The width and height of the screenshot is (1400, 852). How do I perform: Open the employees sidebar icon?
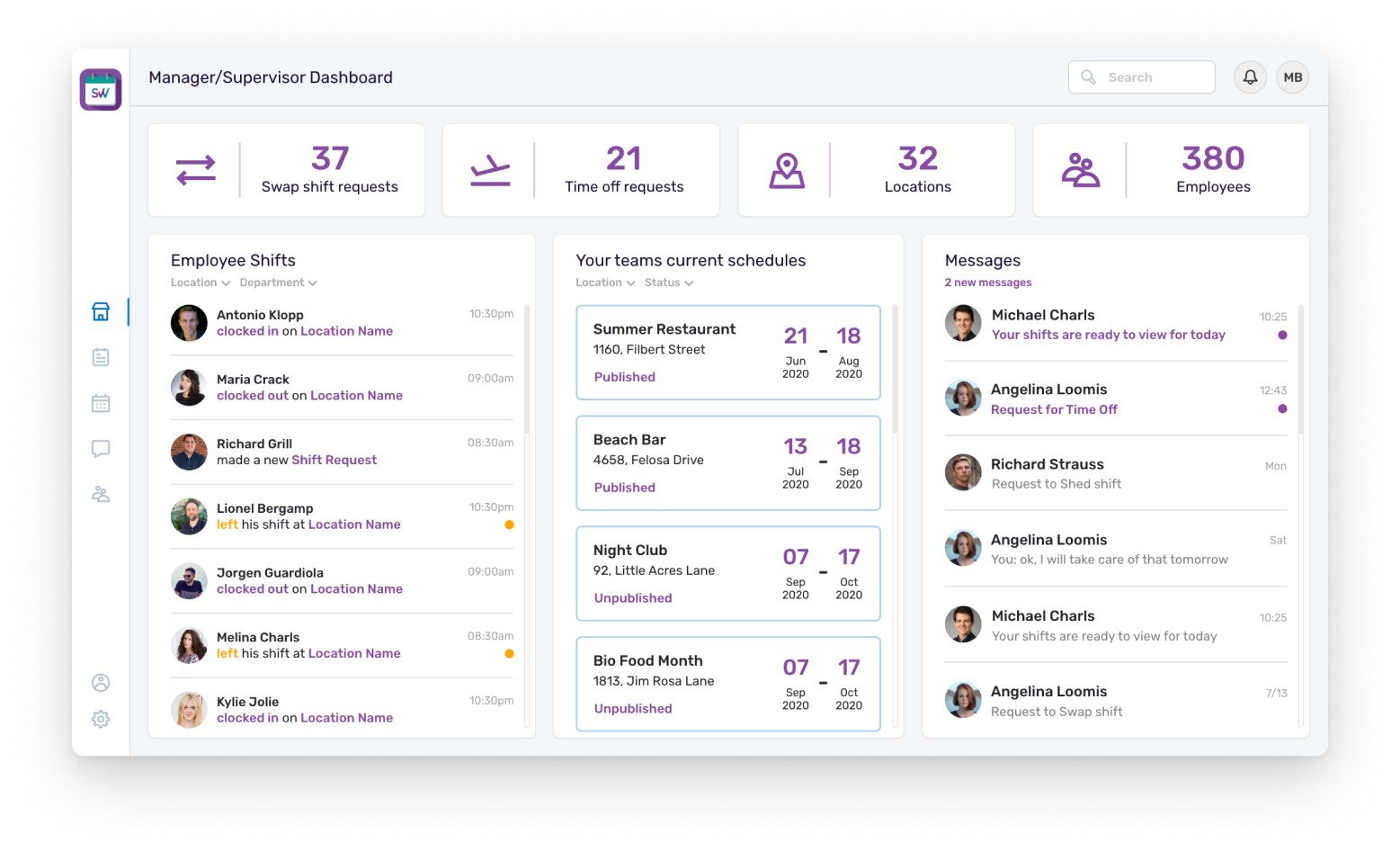tap(101, 494)
